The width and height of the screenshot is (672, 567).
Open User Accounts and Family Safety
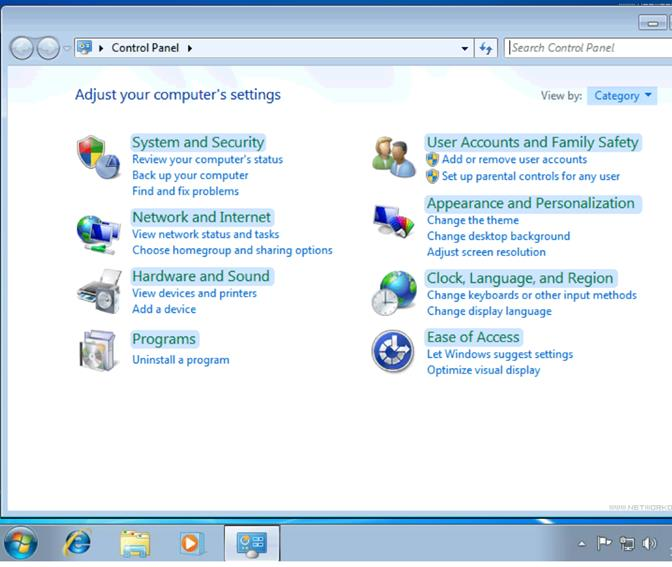(533, 142)
